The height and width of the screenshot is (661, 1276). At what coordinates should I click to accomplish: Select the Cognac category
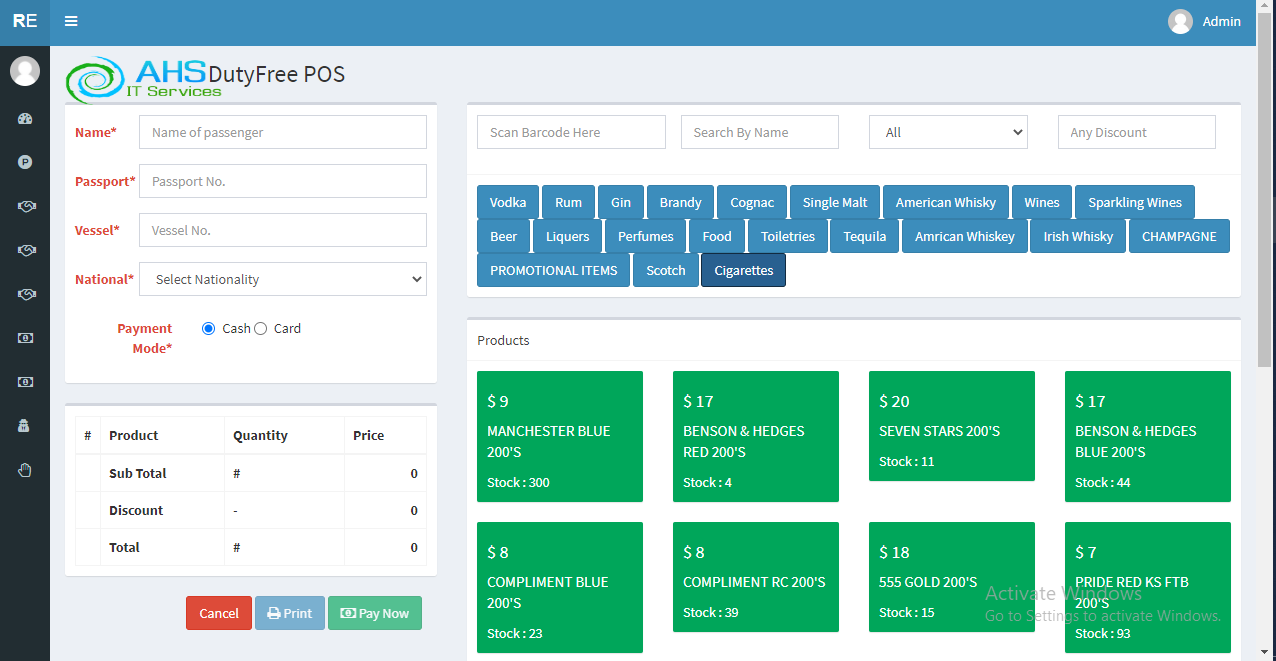click(752, 202)
